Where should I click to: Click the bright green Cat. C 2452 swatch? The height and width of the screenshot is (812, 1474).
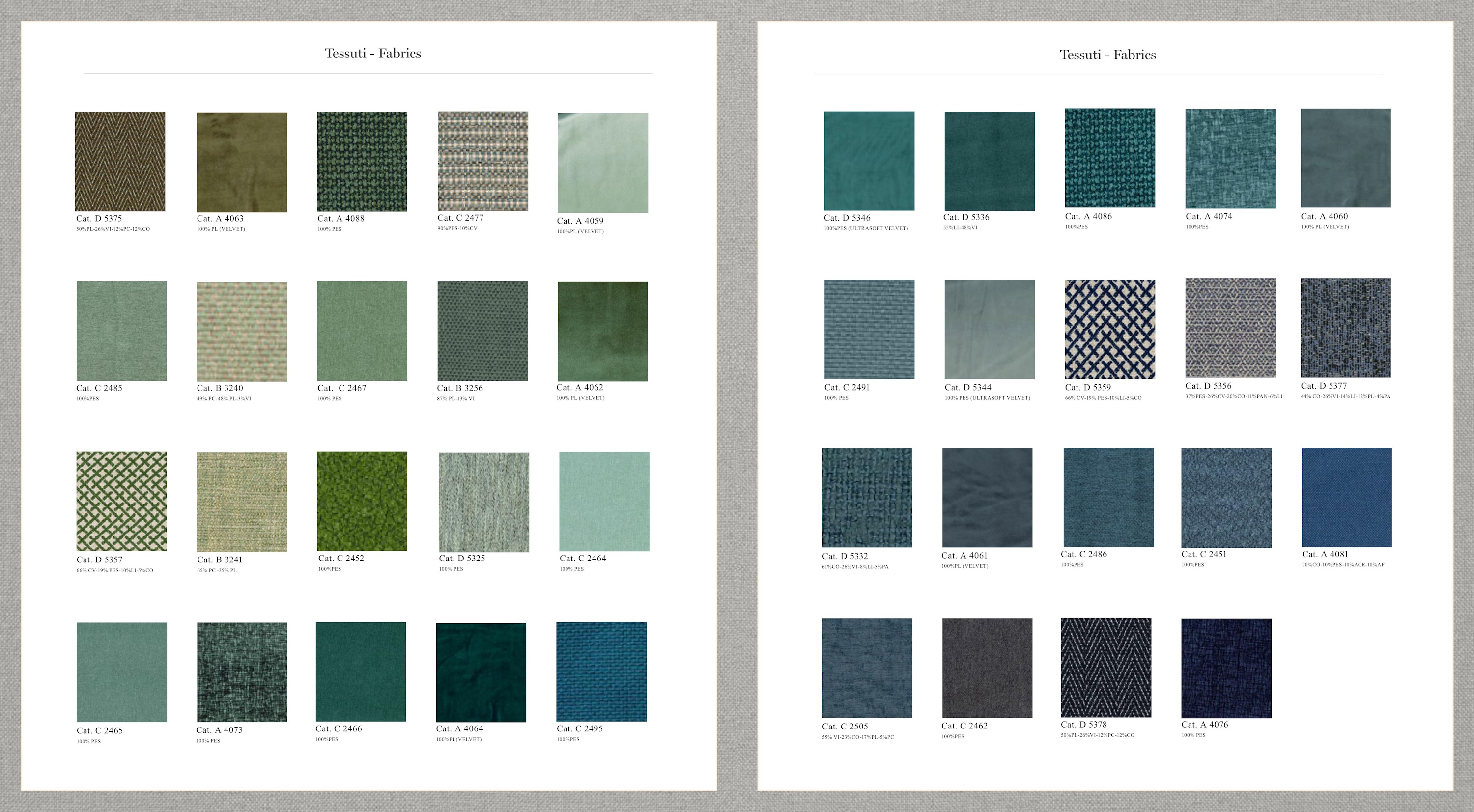coord(362,501)
